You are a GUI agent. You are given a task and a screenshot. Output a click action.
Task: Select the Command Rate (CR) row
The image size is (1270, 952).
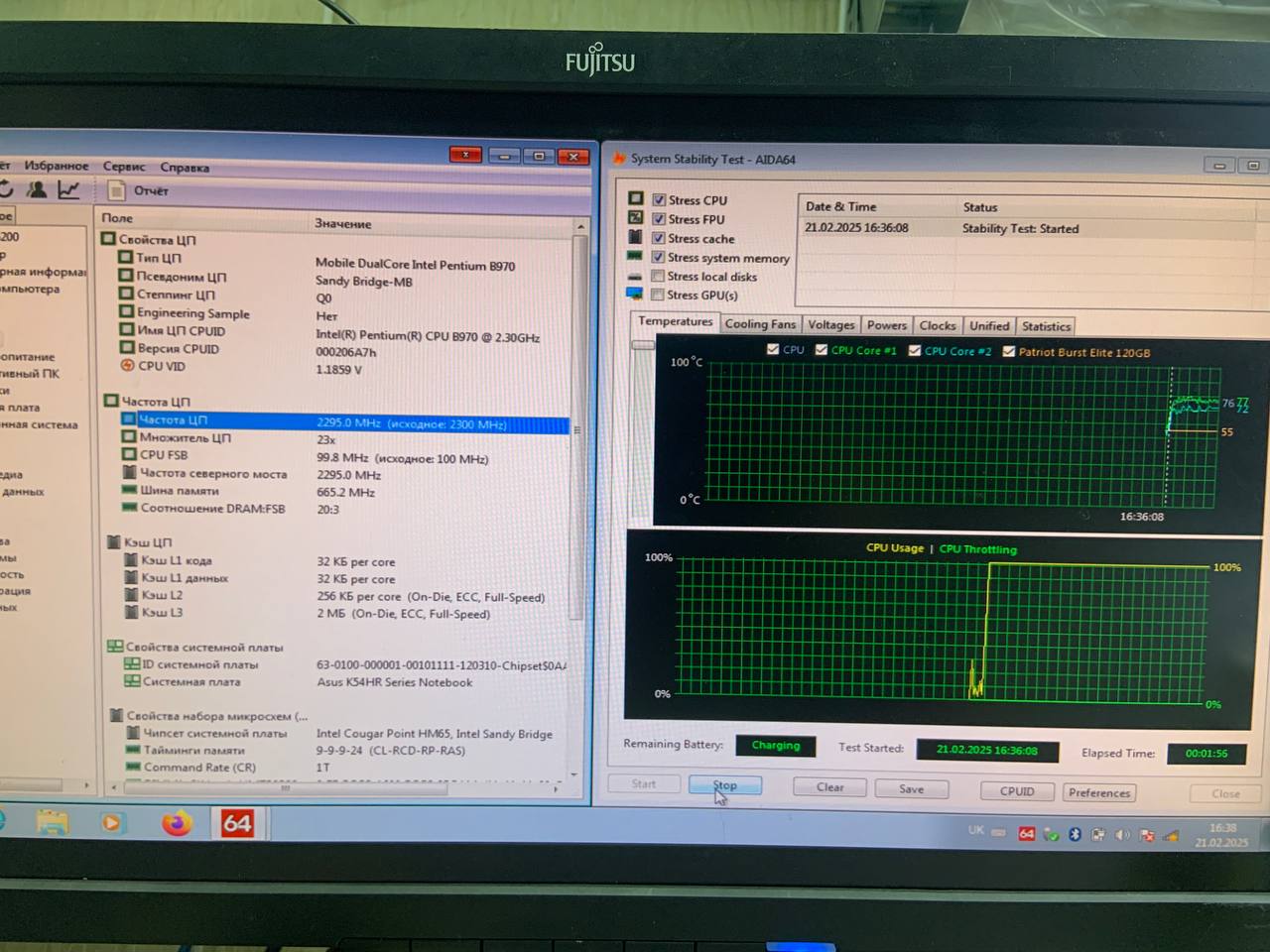point(343,768)
